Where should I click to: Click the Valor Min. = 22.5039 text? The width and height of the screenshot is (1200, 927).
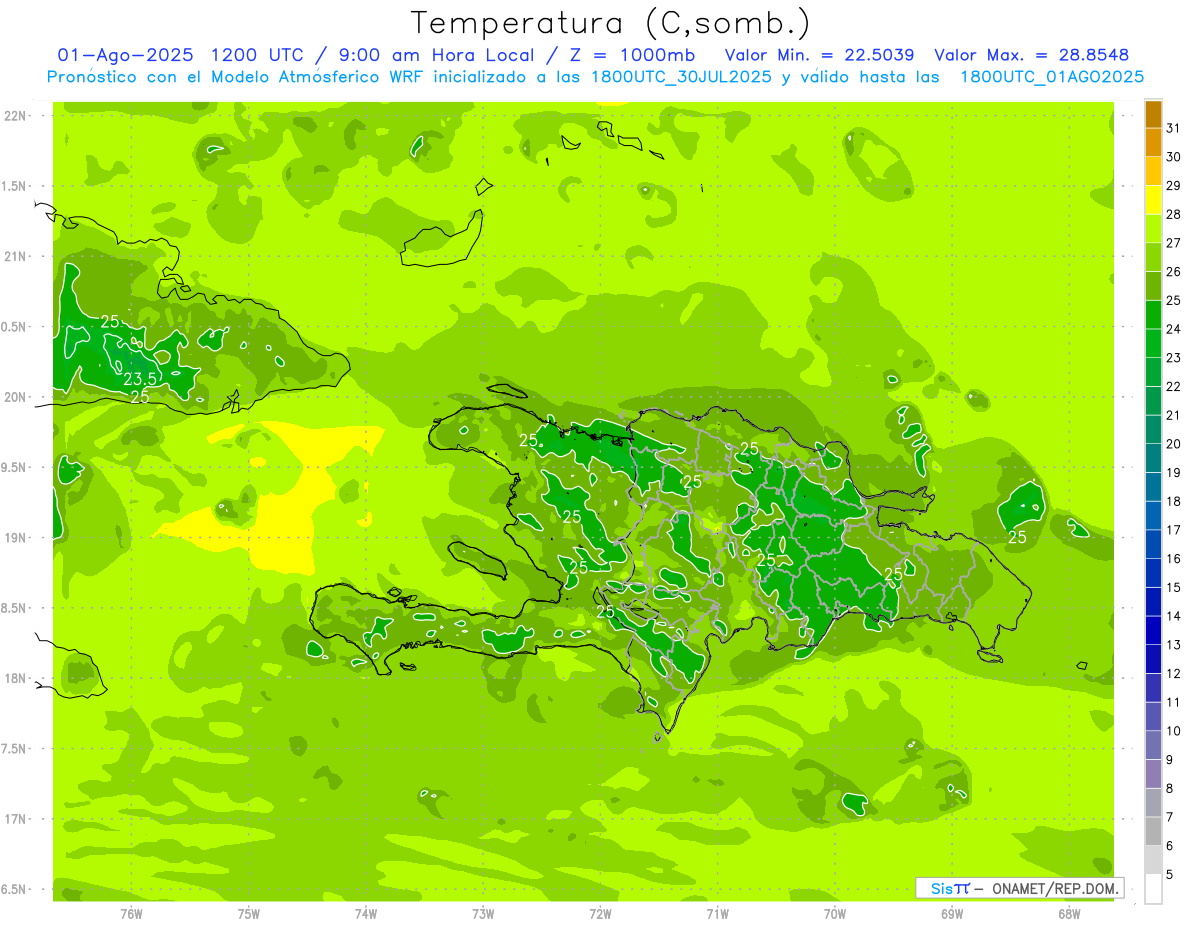(x=818, y=55)
